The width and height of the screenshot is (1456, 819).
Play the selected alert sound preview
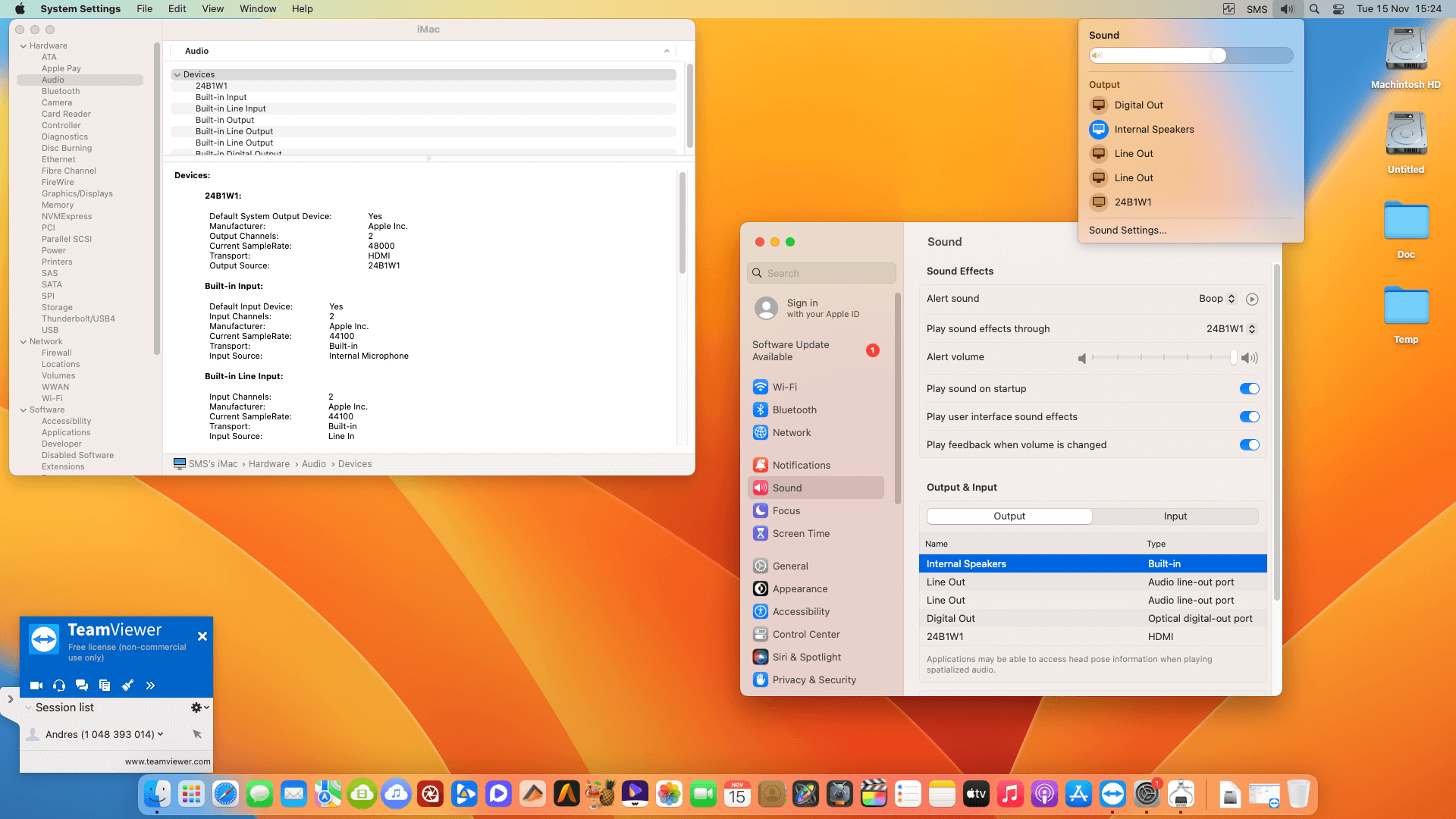tap(1252, 299)
